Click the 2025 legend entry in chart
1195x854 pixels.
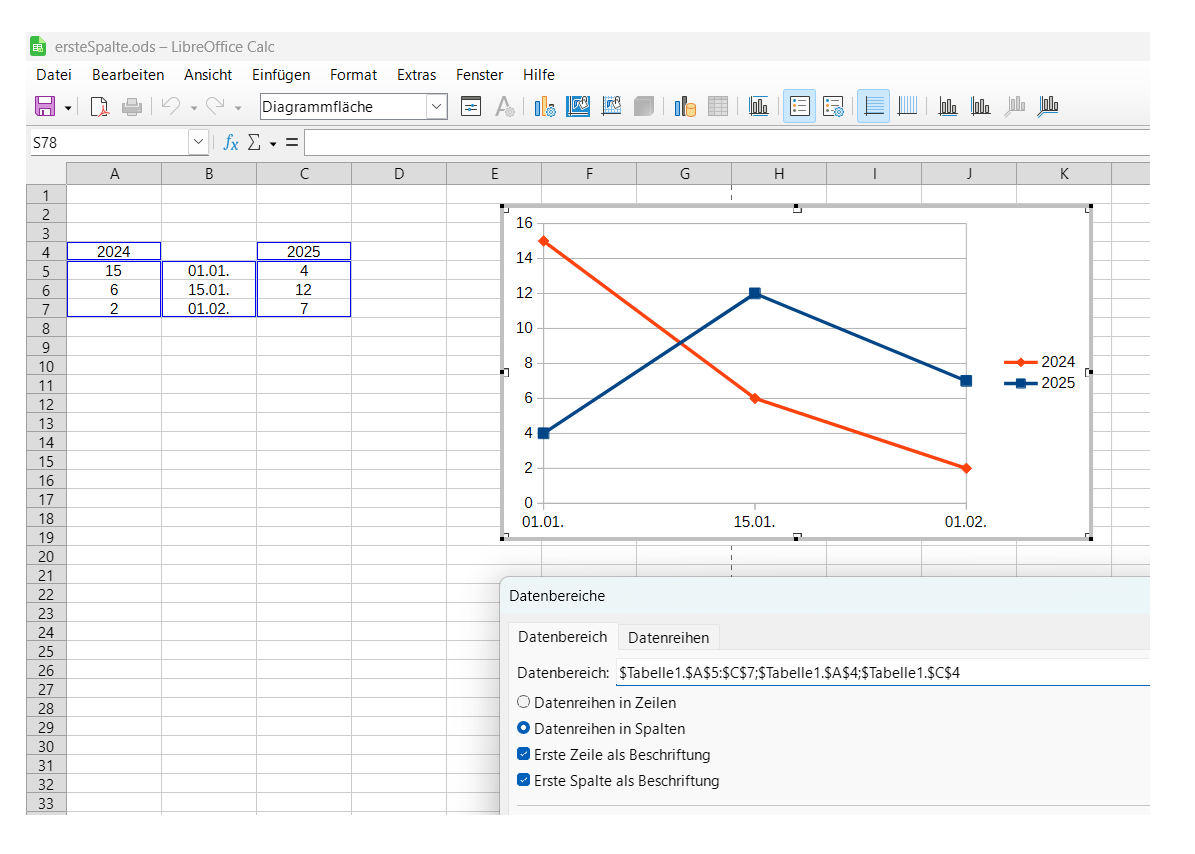tap(1057, 383)
